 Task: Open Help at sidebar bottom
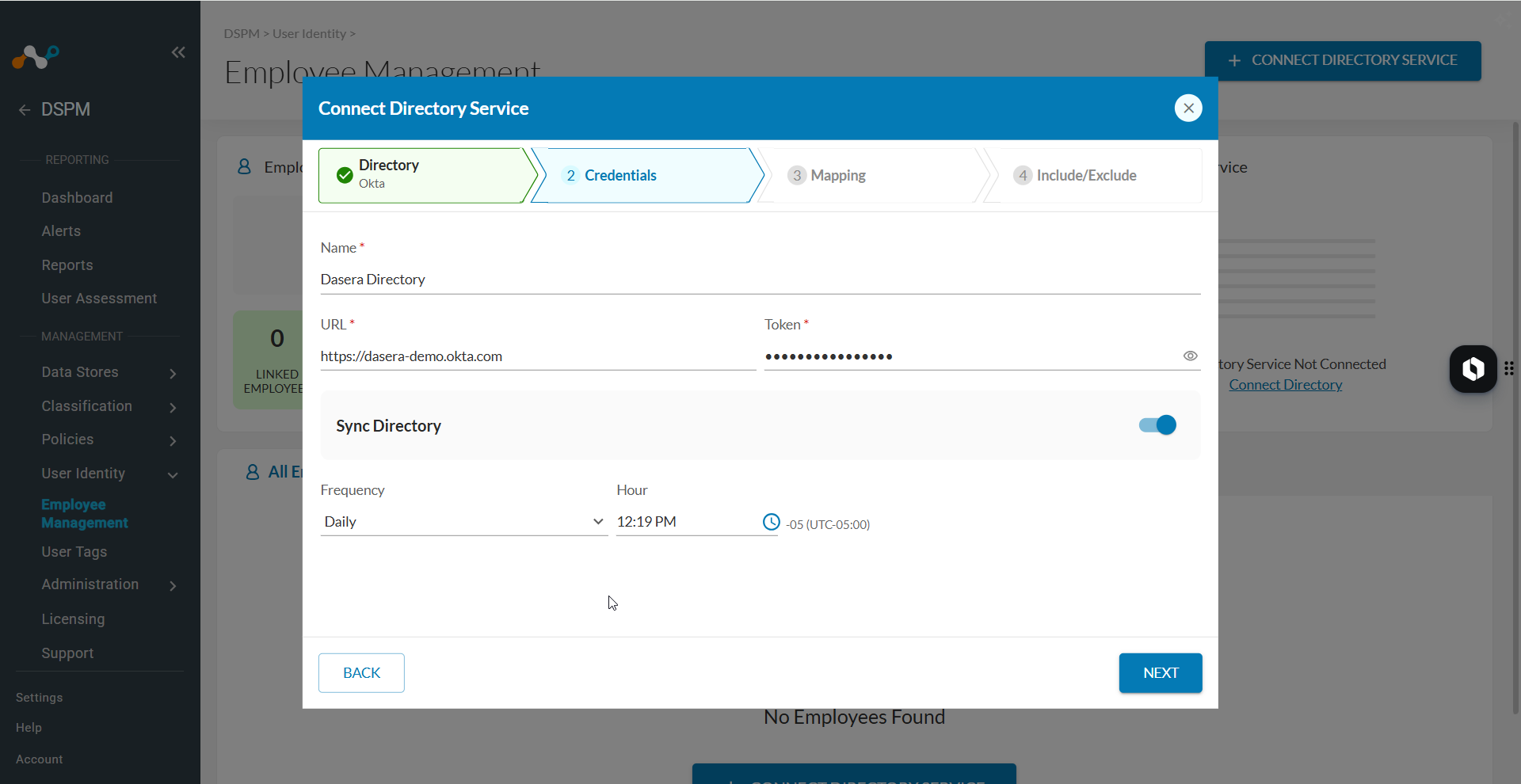(x=29, y=727)
